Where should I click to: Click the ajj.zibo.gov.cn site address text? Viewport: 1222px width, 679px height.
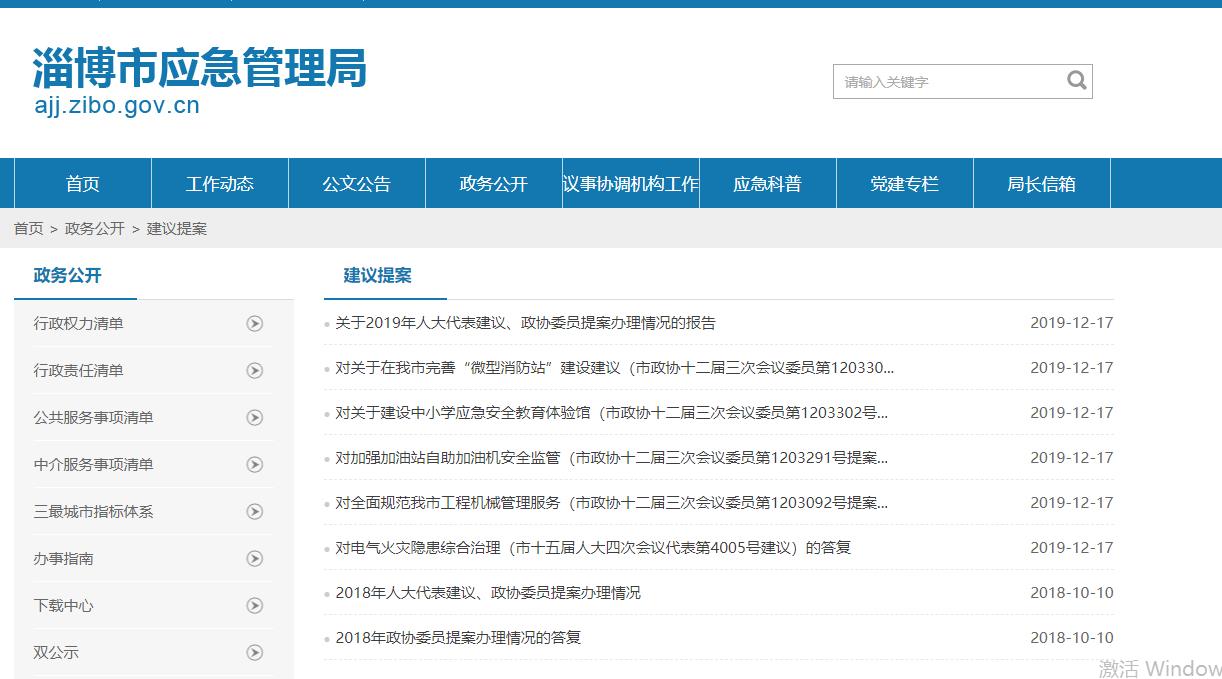click(117, 106)
